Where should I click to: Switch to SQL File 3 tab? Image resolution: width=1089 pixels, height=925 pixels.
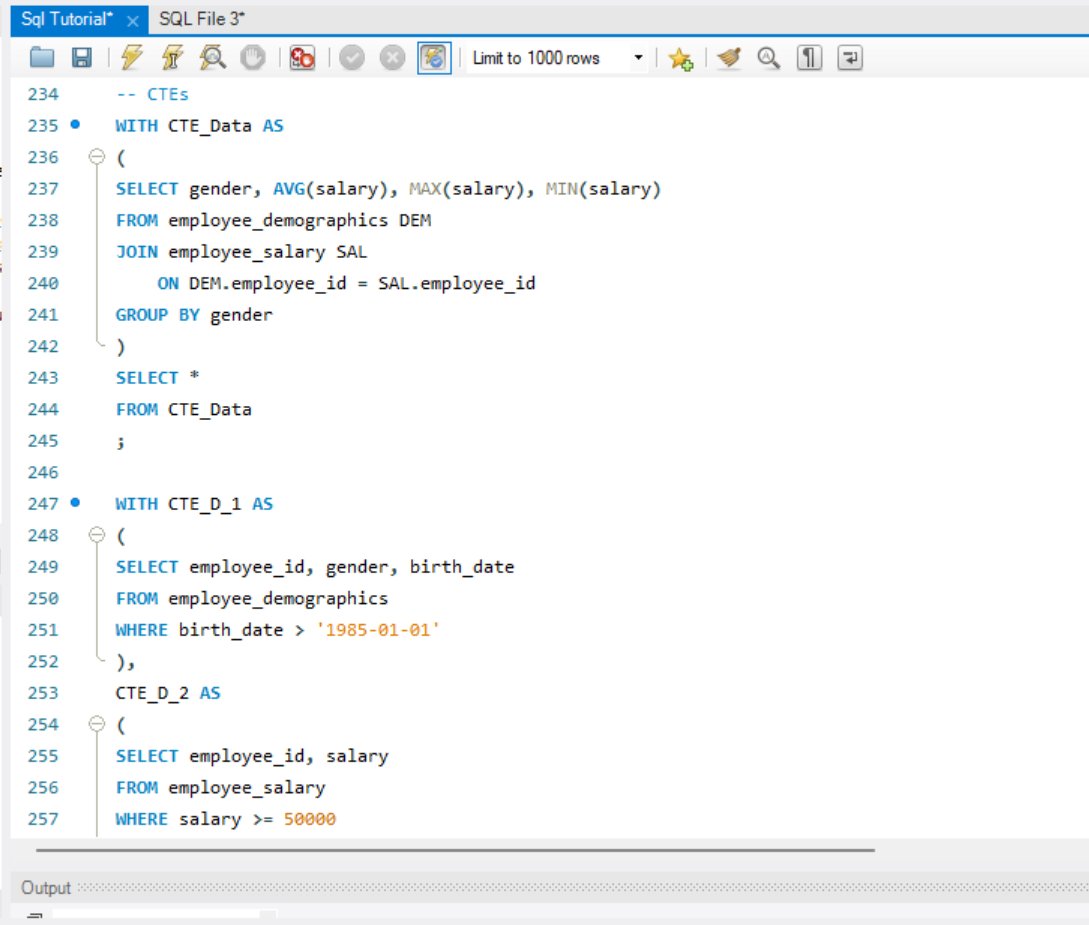coord(202,19)
